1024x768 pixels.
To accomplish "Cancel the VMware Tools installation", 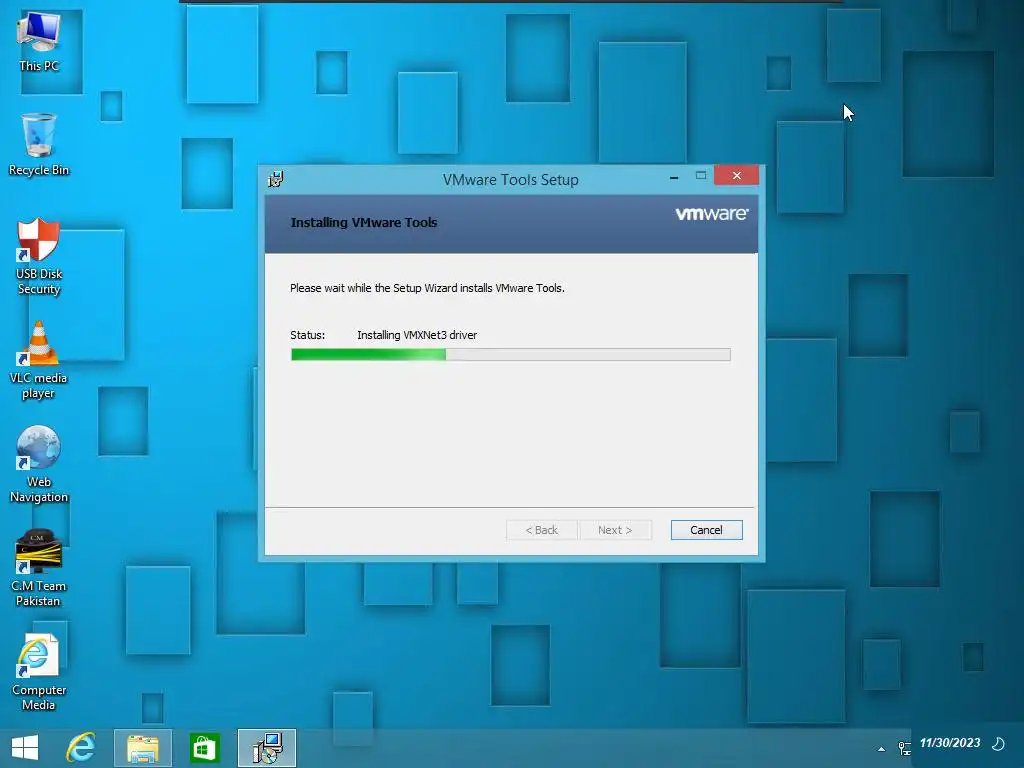I will (707, 530).
